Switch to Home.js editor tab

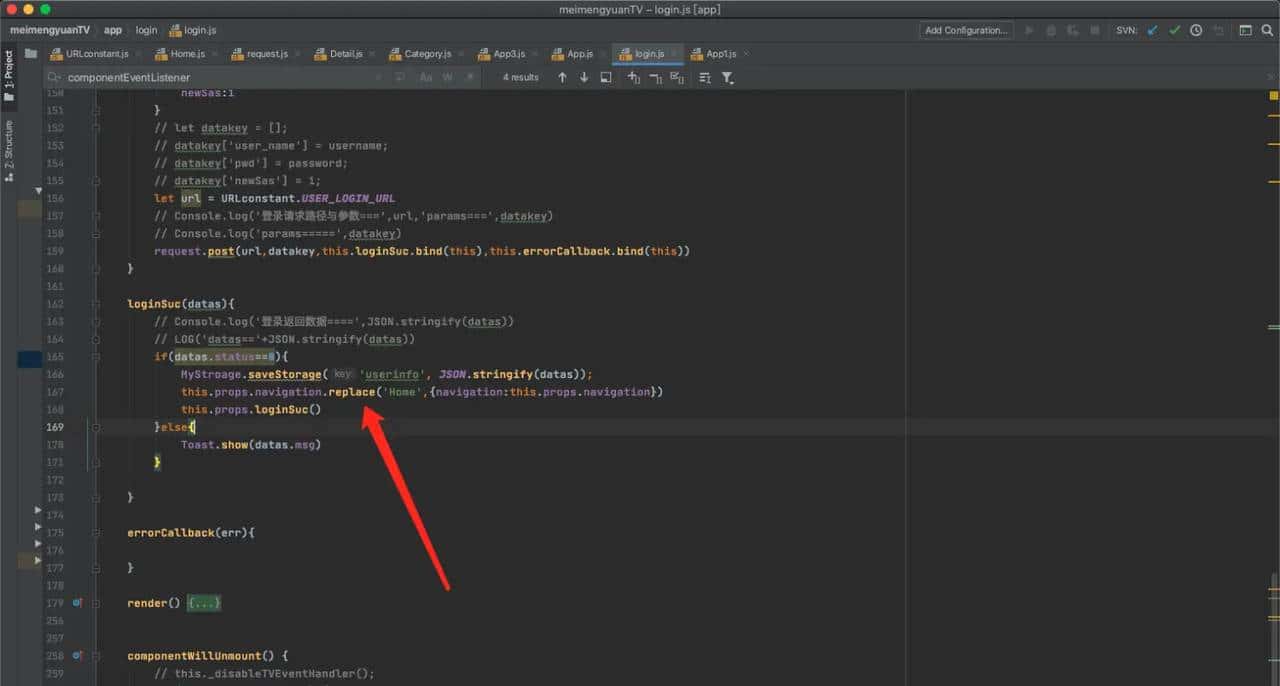pos(187,54)
